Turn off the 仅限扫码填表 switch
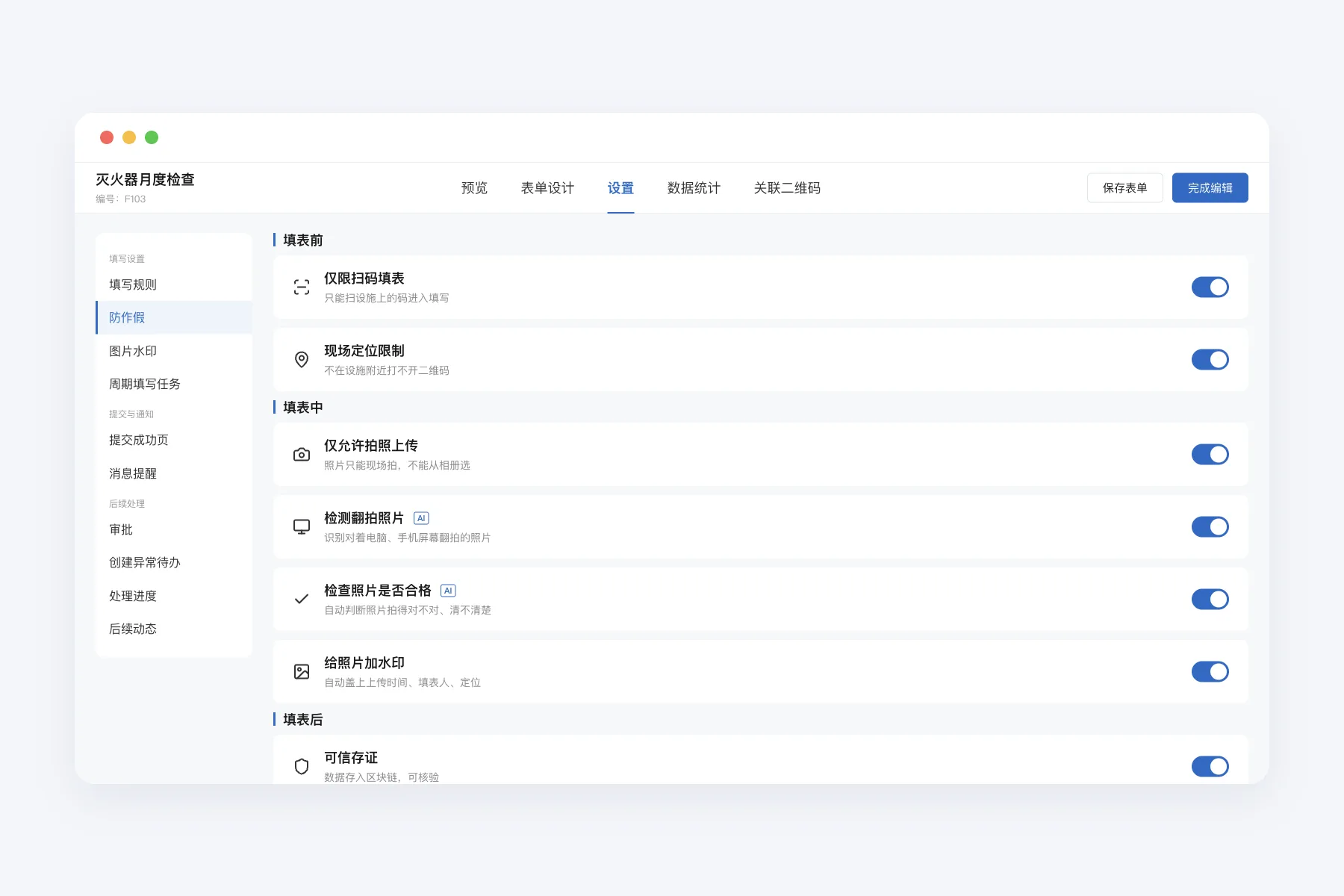1344x896 pixels. point(1210,287)
